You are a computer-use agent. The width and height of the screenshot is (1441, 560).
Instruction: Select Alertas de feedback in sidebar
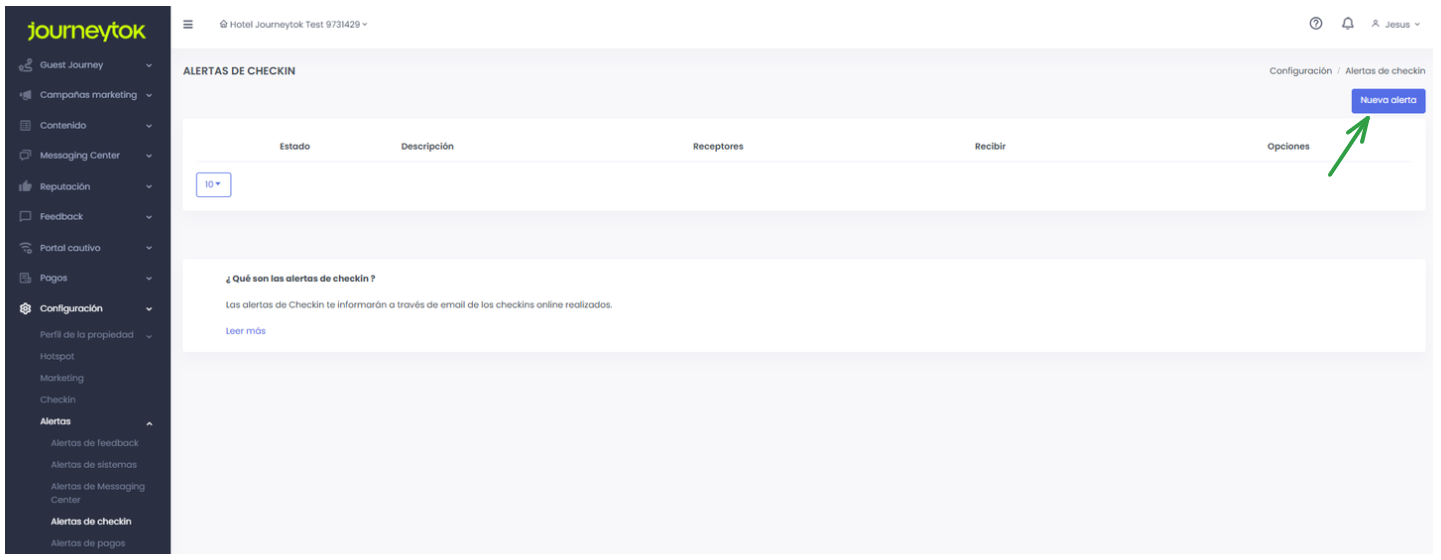pyautogui.click(x=95, y=443)
